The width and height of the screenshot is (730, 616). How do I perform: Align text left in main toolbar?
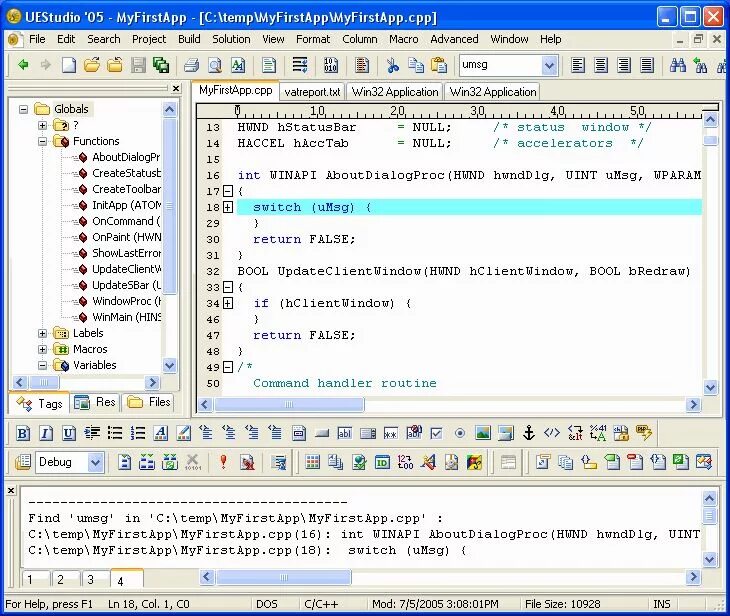pos(578,65)
